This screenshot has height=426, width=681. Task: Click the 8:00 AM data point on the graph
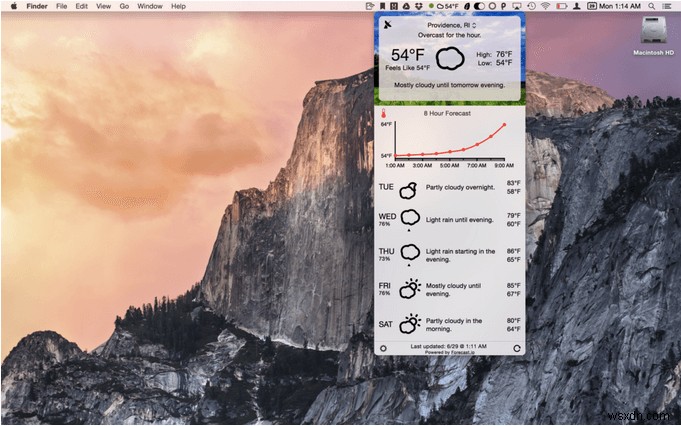click(491, 137)
